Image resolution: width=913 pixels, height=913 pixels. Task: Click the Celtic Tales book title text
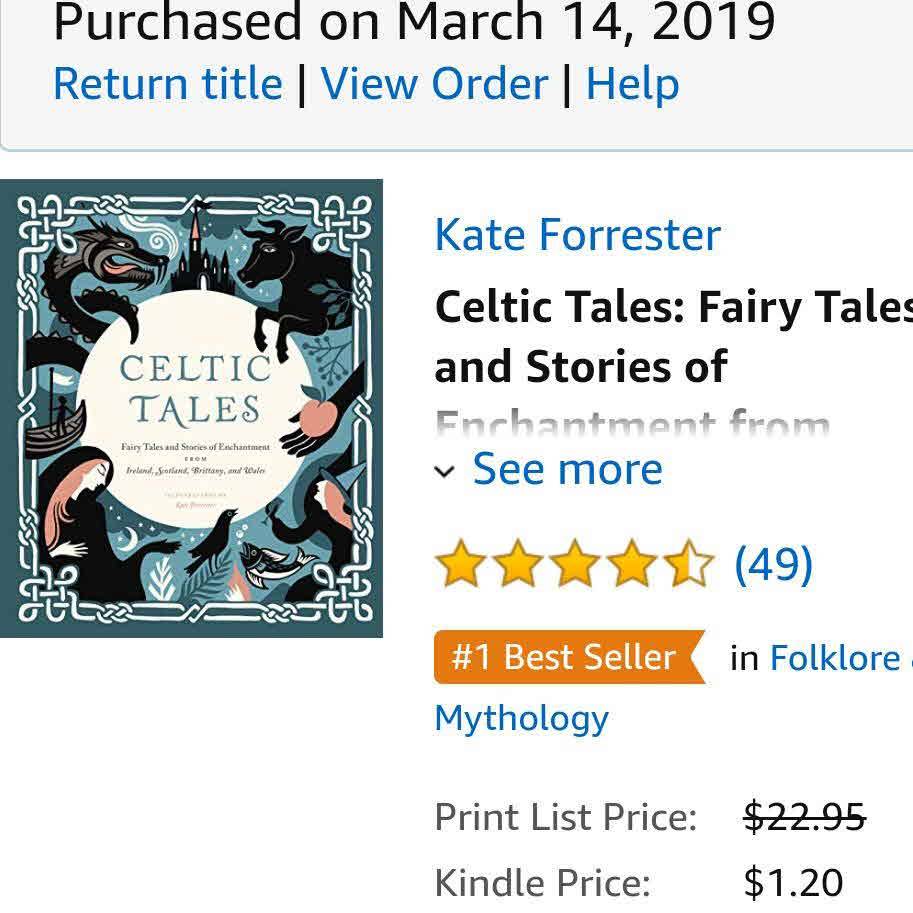[x=673, y=336]
